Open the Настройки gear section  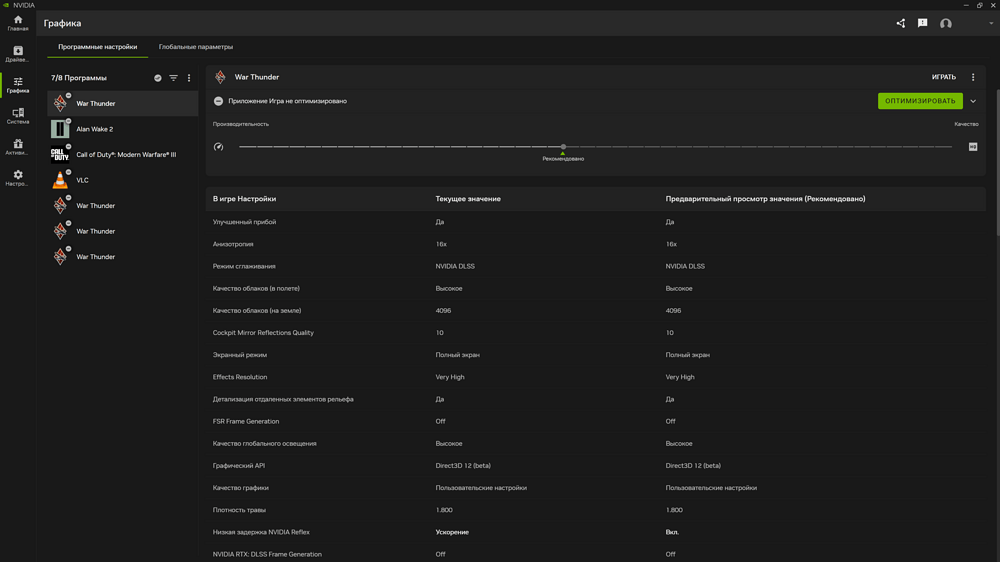pos(18,178)
